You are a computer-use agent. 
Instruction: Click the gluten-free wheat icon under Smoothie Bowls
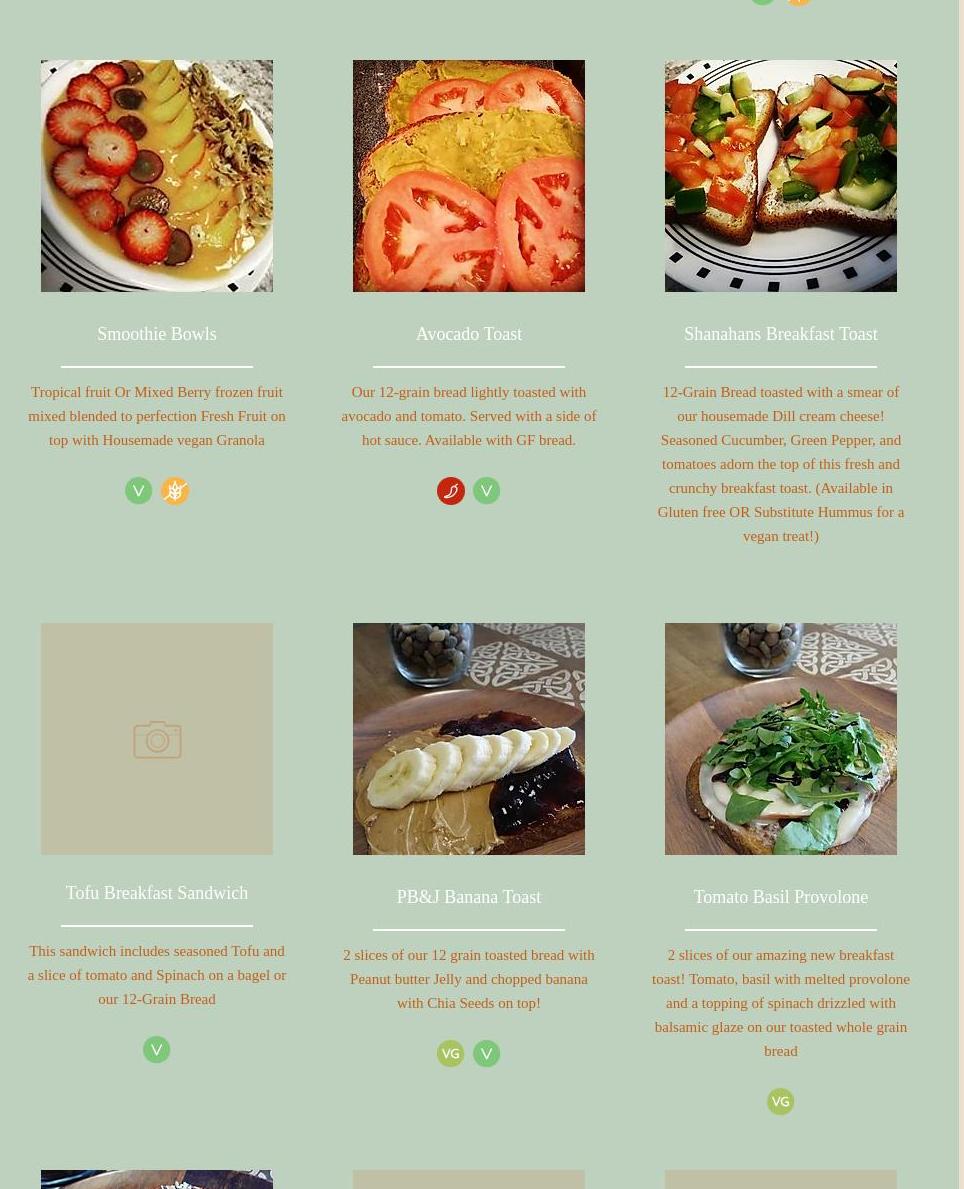pos(174,491)
